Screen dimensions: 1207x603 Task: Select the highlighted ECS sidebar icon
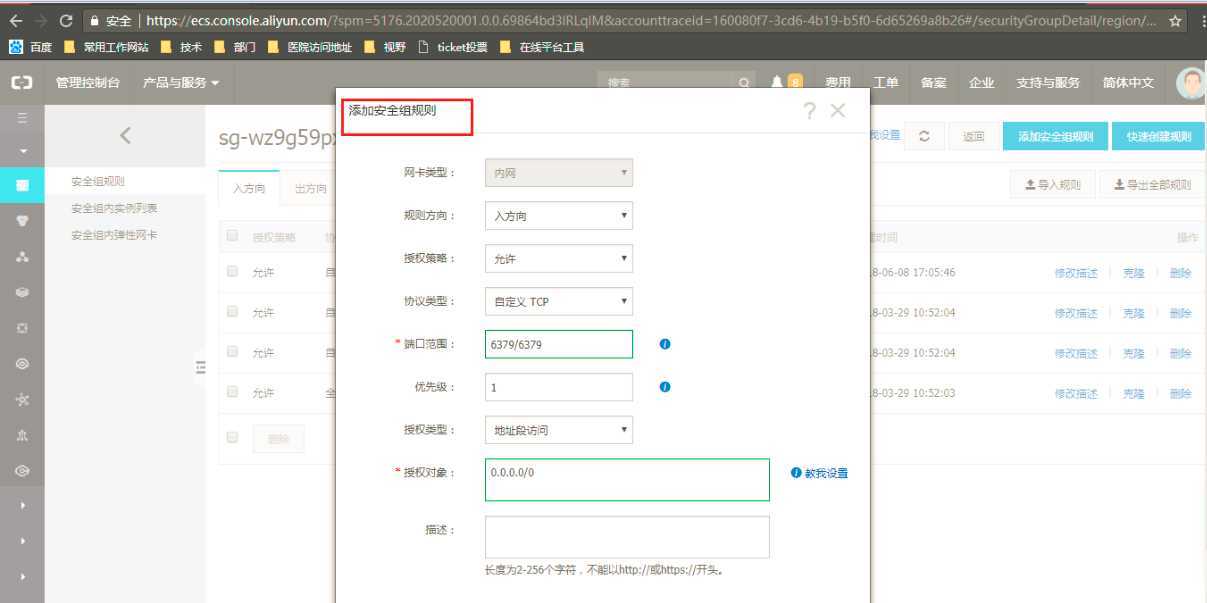tap(22, 185)
